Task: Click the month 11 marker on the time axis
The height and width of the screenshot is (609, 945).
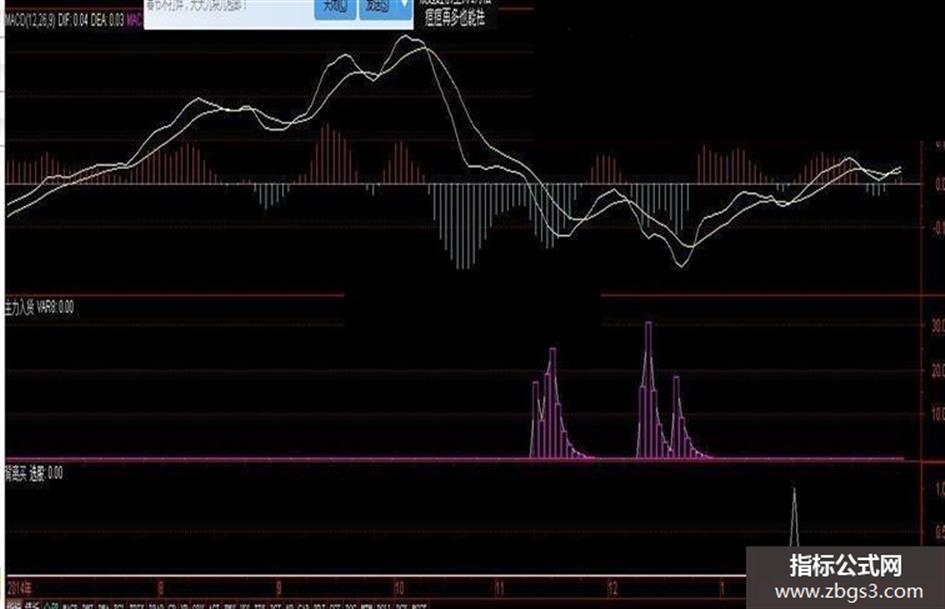Action: (x=499, y=588)
